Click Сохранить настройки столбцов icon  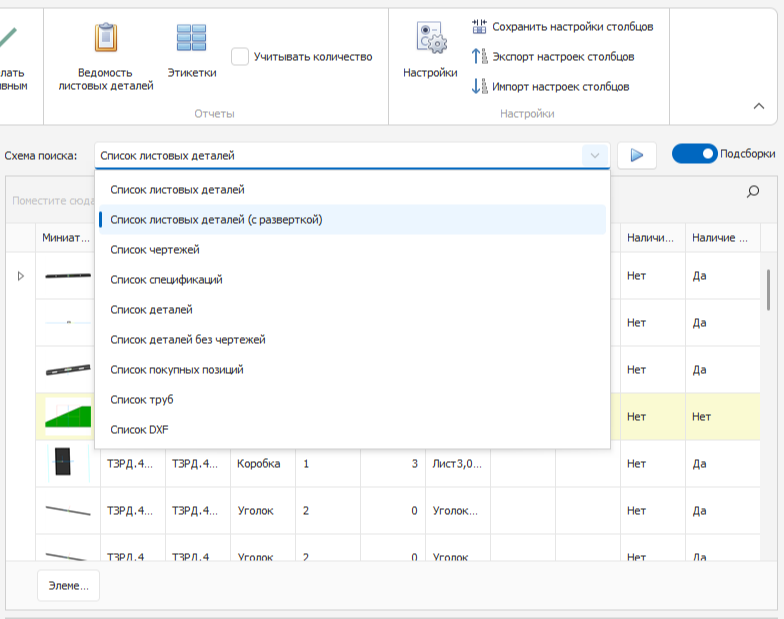tap(478, 26)
